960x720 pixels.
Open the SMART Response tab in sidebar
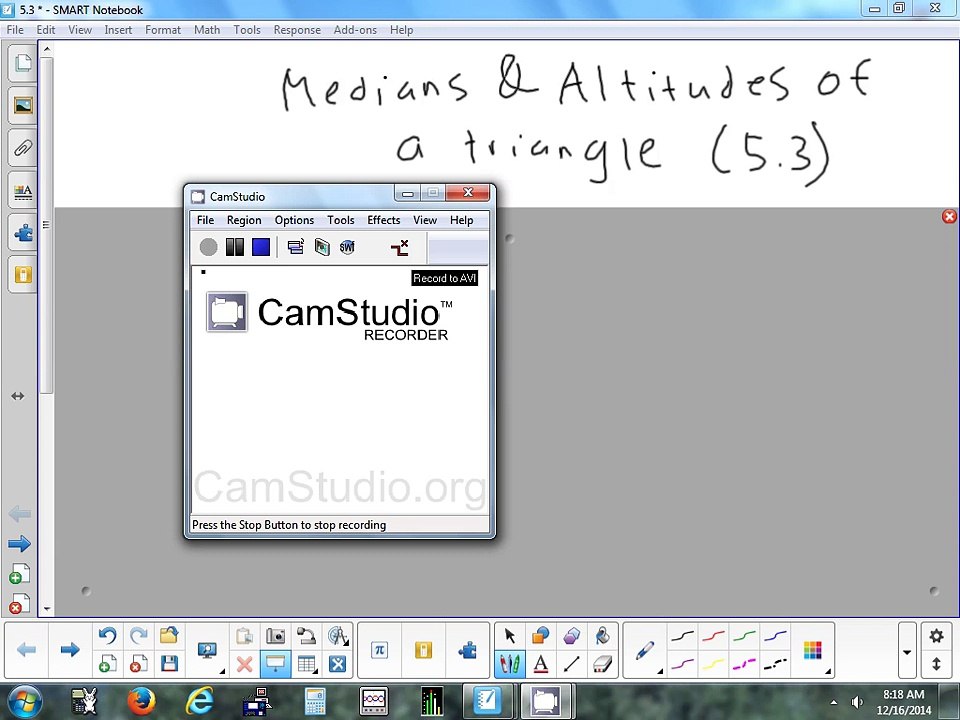tap(23, 275)
